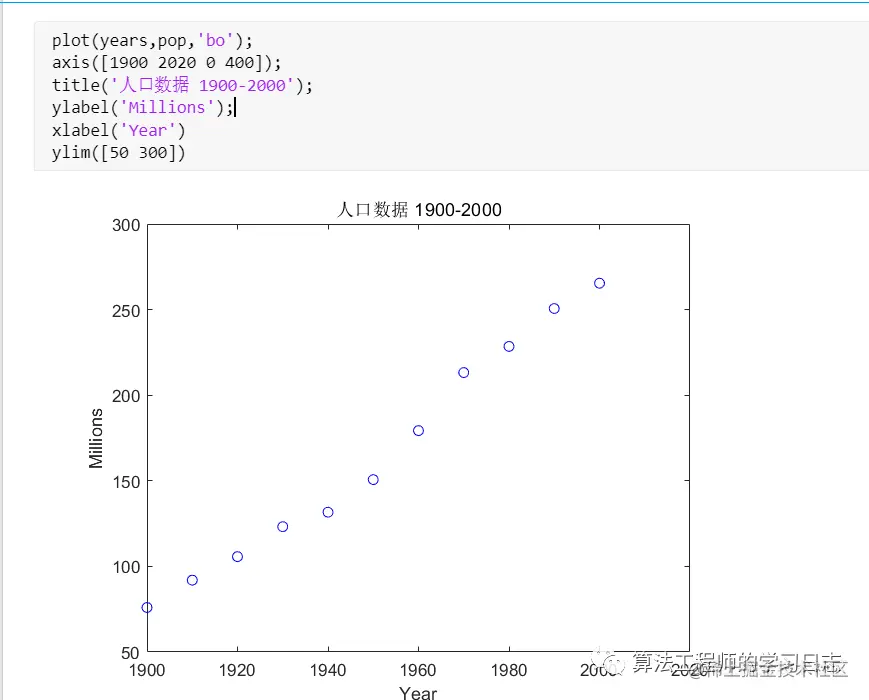Select the data point at year 1920
Screen dimensions: 869x700
click(x=237, y=556)
